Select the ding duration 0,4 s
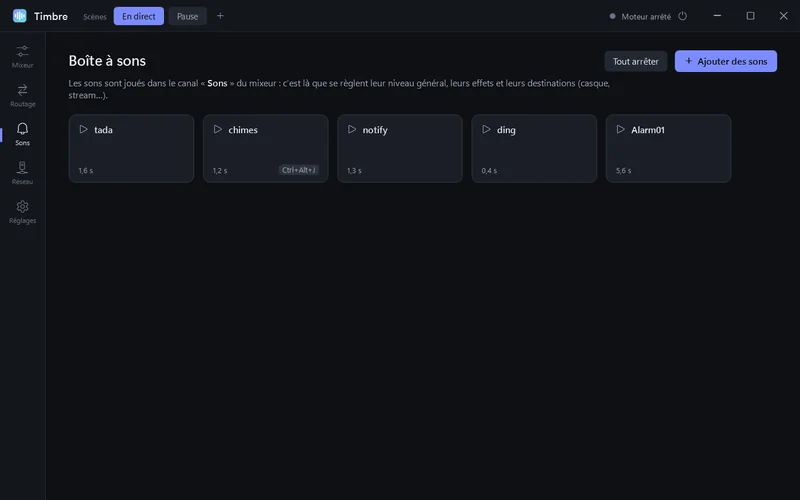This screenshot has width=800, height=500. 489,170
